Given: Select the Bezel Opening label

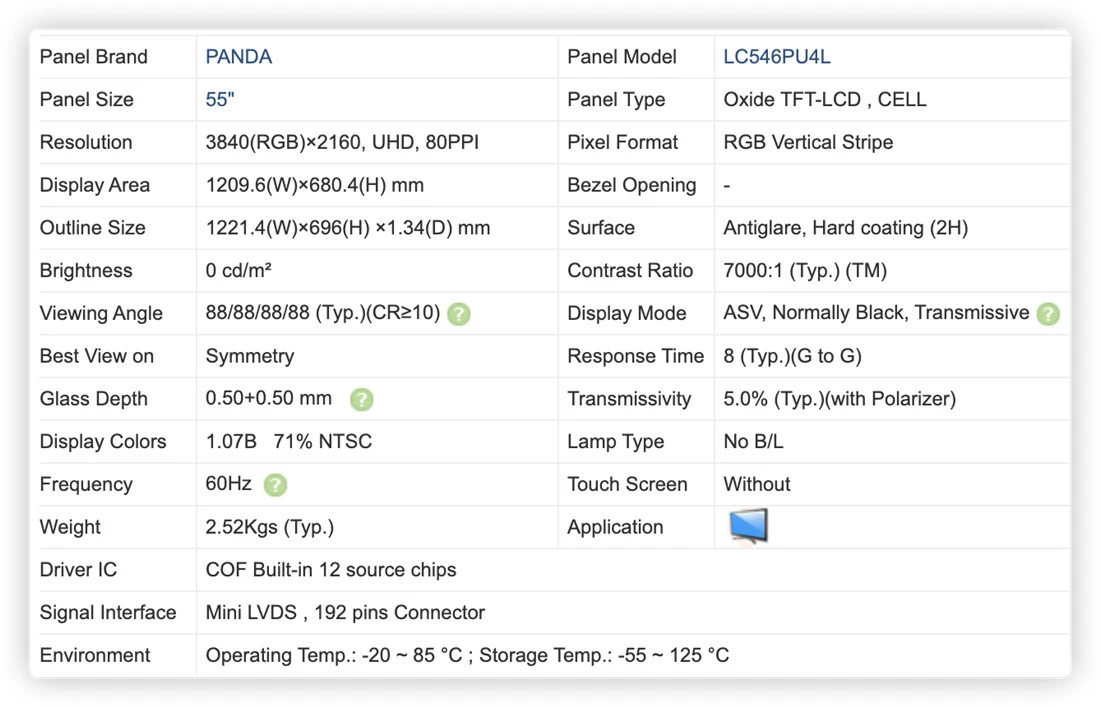Looking at the screenshot, I should pyautogui.click(x=631, y=185).
